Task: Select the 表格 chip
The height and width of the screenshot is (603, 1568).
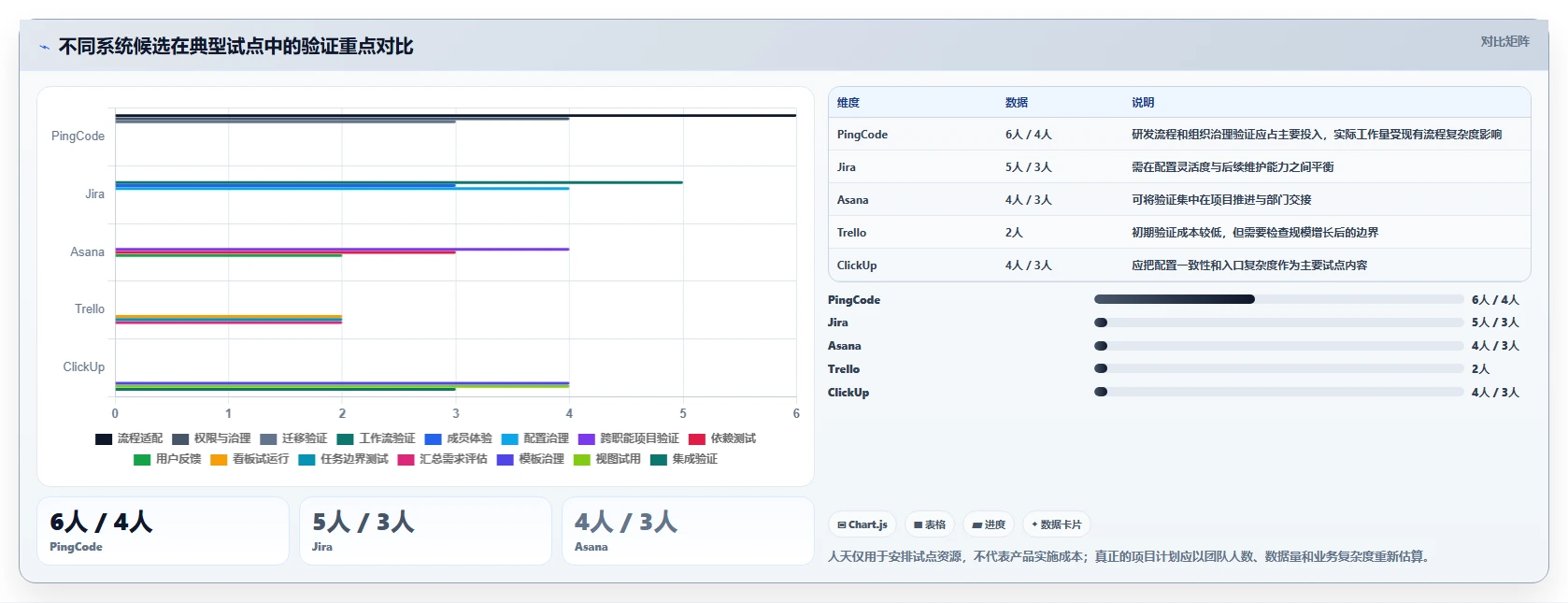Action: point(930,524)
